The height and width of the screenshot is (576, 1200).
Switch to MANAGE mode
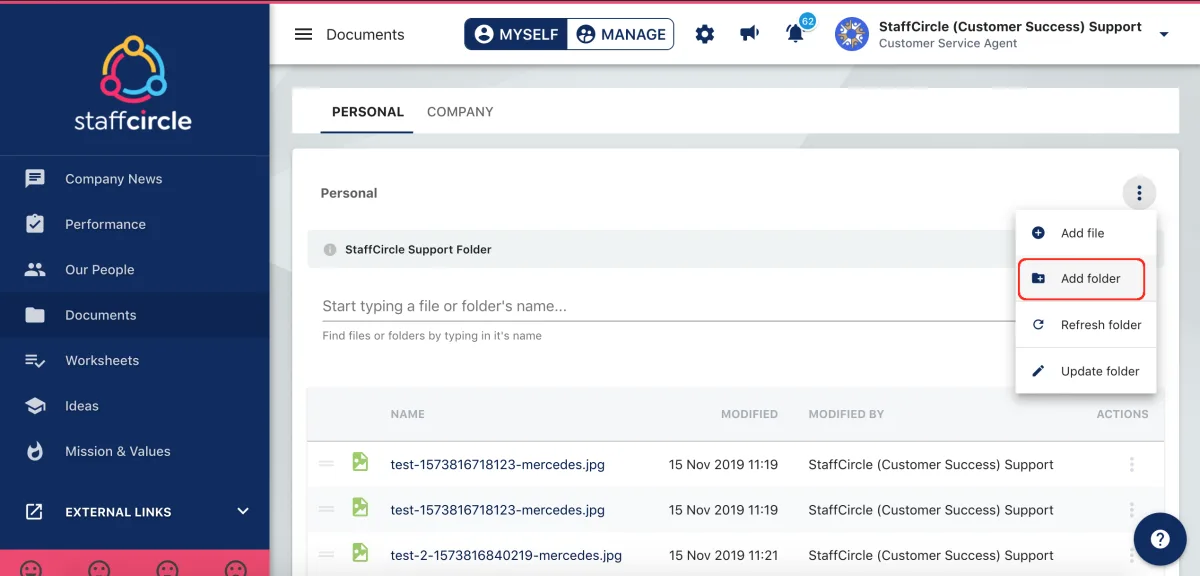pos(620,34)
